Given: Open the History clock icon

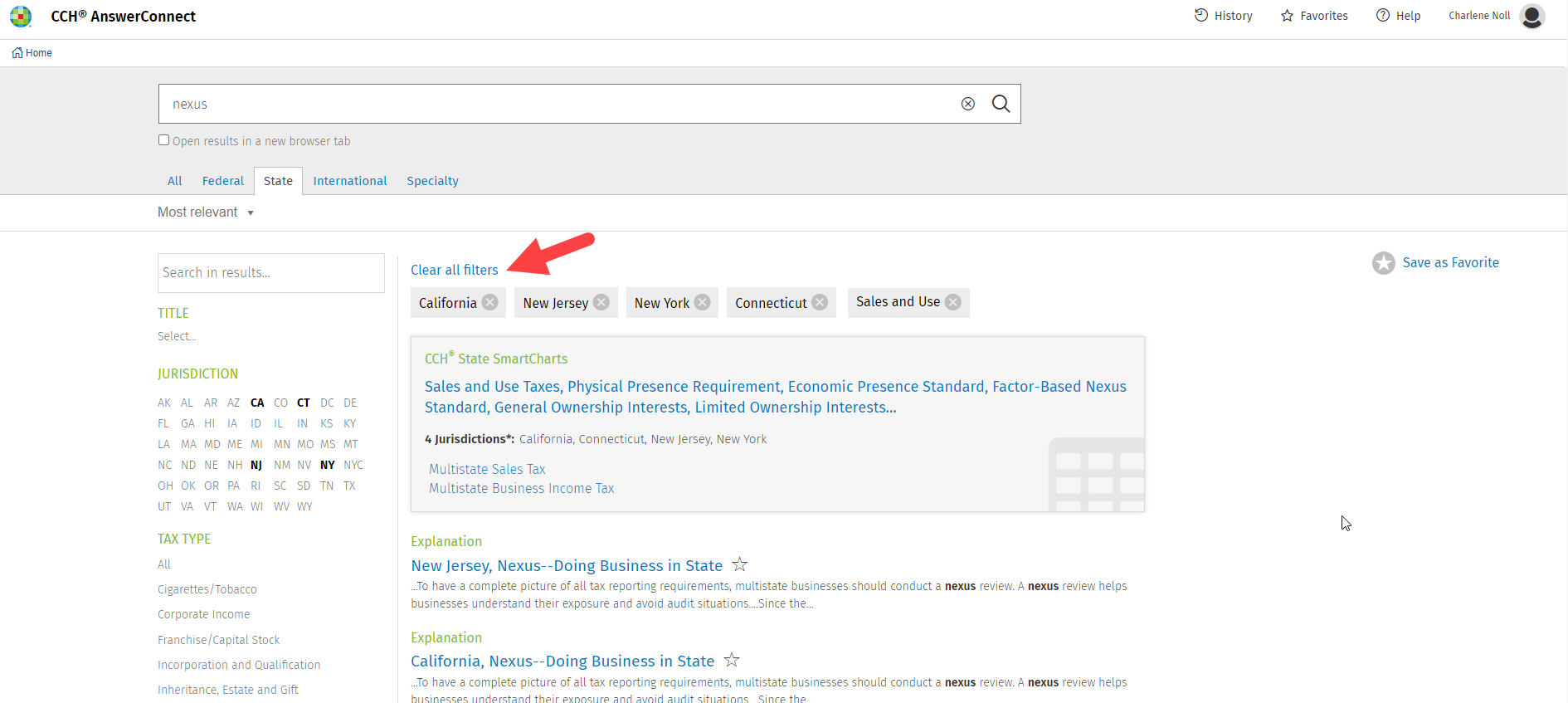Looking at the screenshot, I should pos(1200,15).
